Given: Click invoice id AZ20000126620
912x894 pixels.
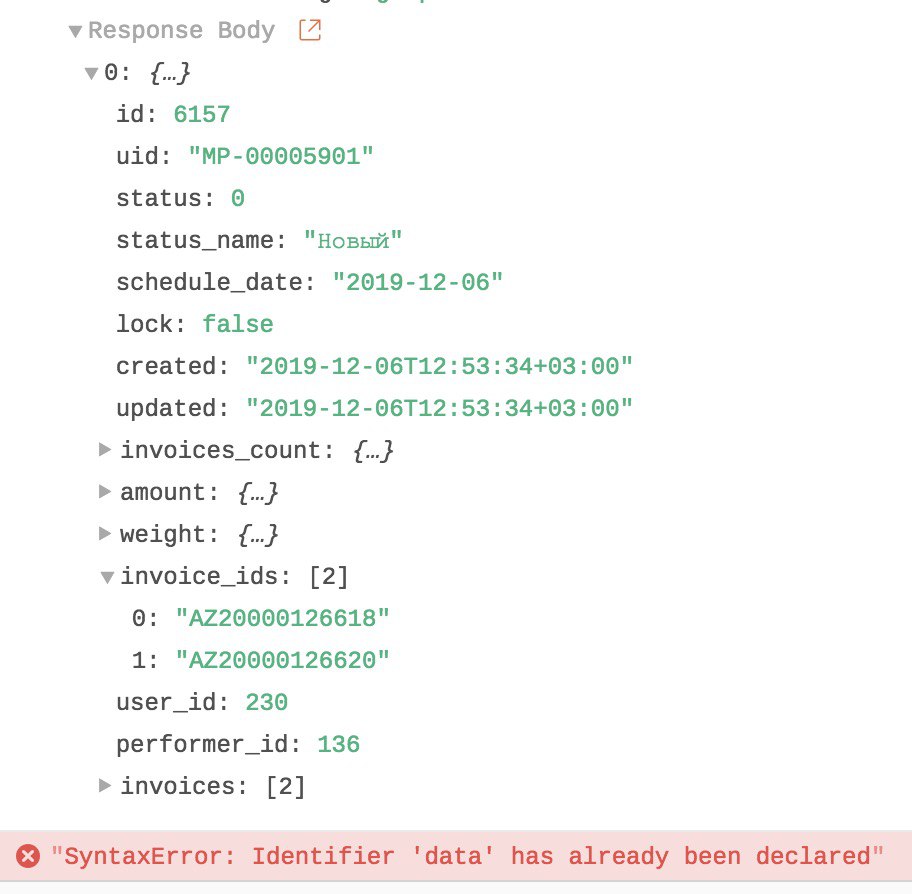Looking at the screenshot, I should [x=282, y=661].
